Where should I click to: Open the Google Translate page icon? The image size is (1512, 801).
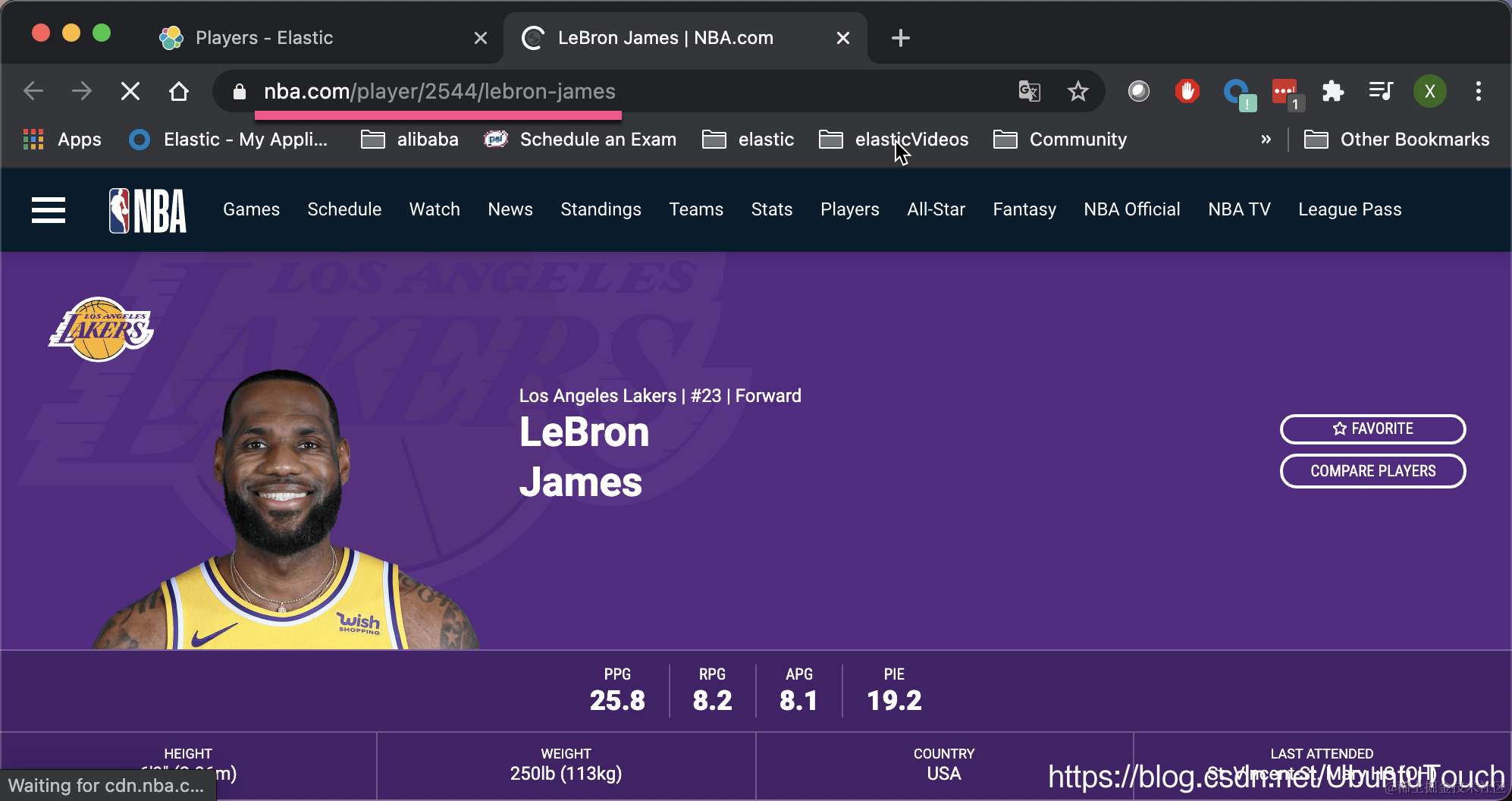[1029, 92]
